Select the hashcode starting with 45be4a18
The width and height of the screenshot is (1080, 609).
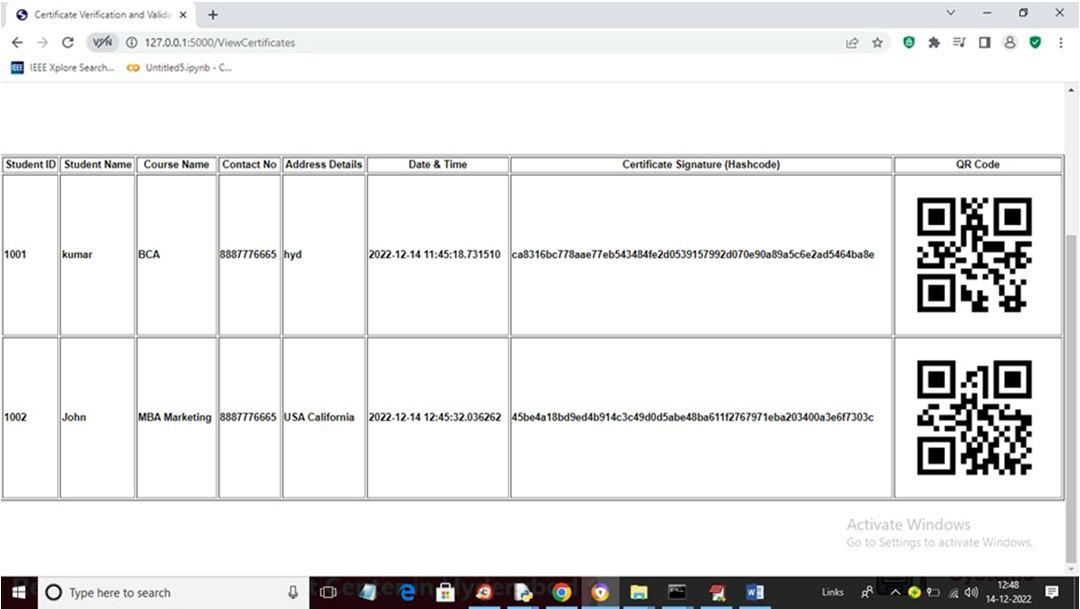692,417
